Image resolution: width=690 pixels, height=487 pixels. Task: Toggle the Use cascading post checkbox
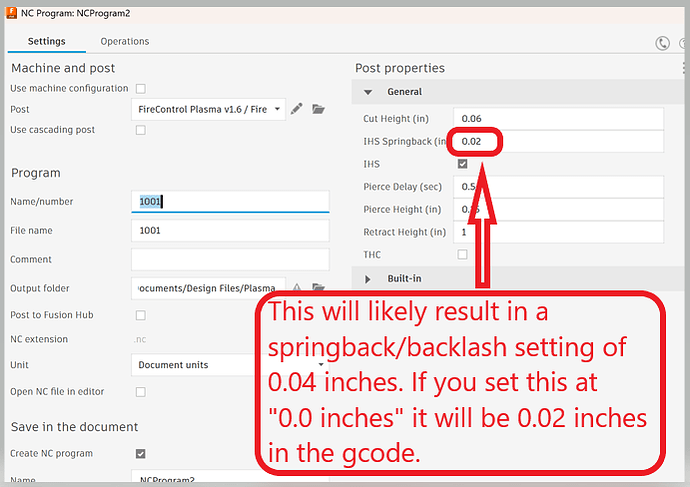[x=140, y=130]
